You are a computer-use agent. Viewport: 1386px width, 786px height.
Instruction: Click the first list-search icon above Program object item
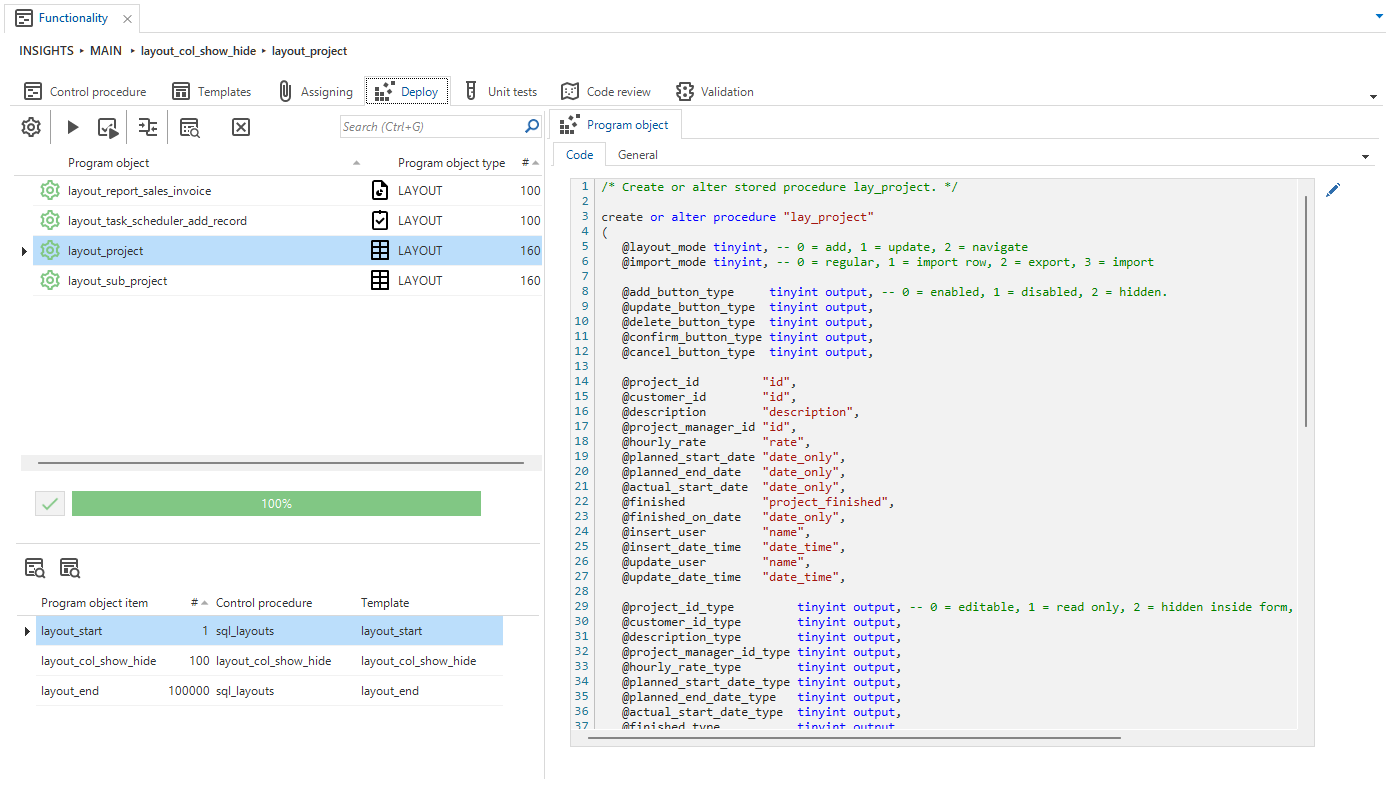35,569
